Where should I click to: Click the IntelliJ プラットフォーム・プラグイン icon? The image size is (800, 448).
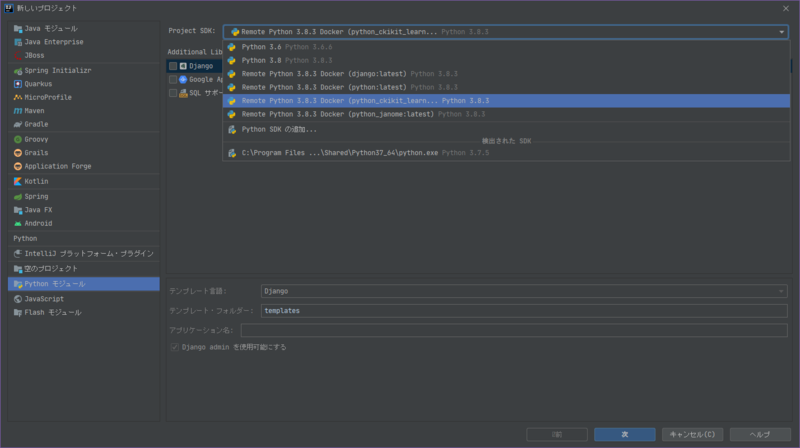click(18, 254)
